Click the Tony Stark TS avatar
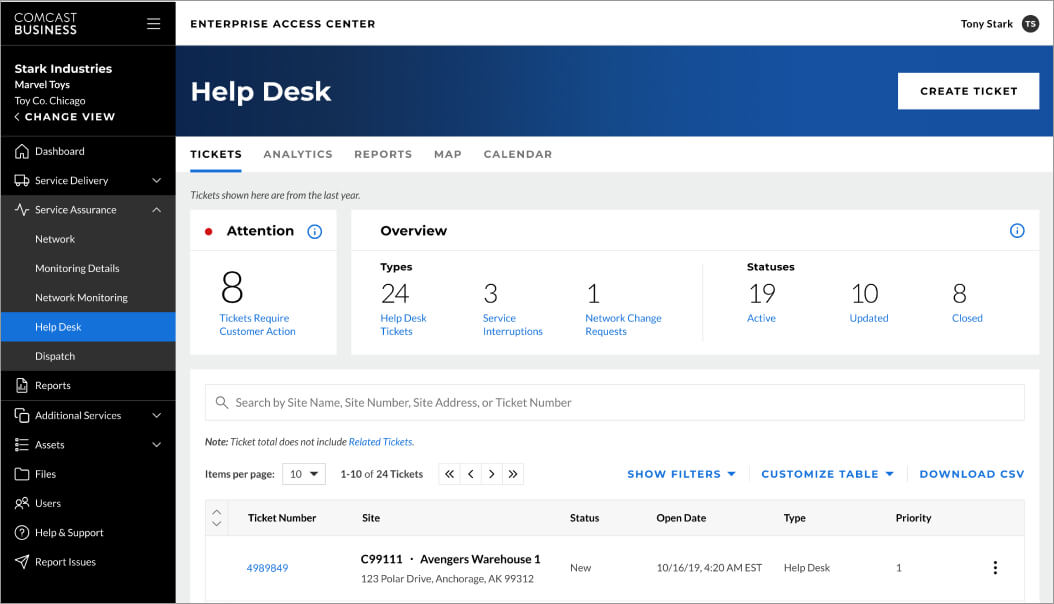 [1030, 24]
